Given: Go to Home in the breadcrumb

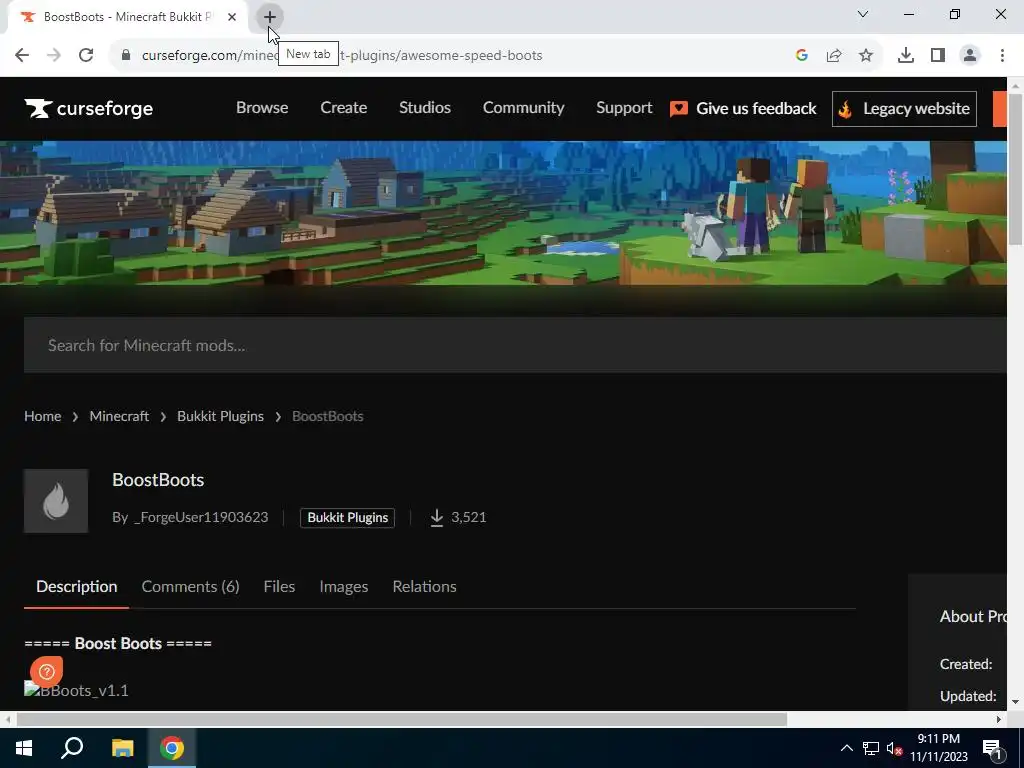Looking at the screenshot, I should pyautogui.click(x=42, y=416).
